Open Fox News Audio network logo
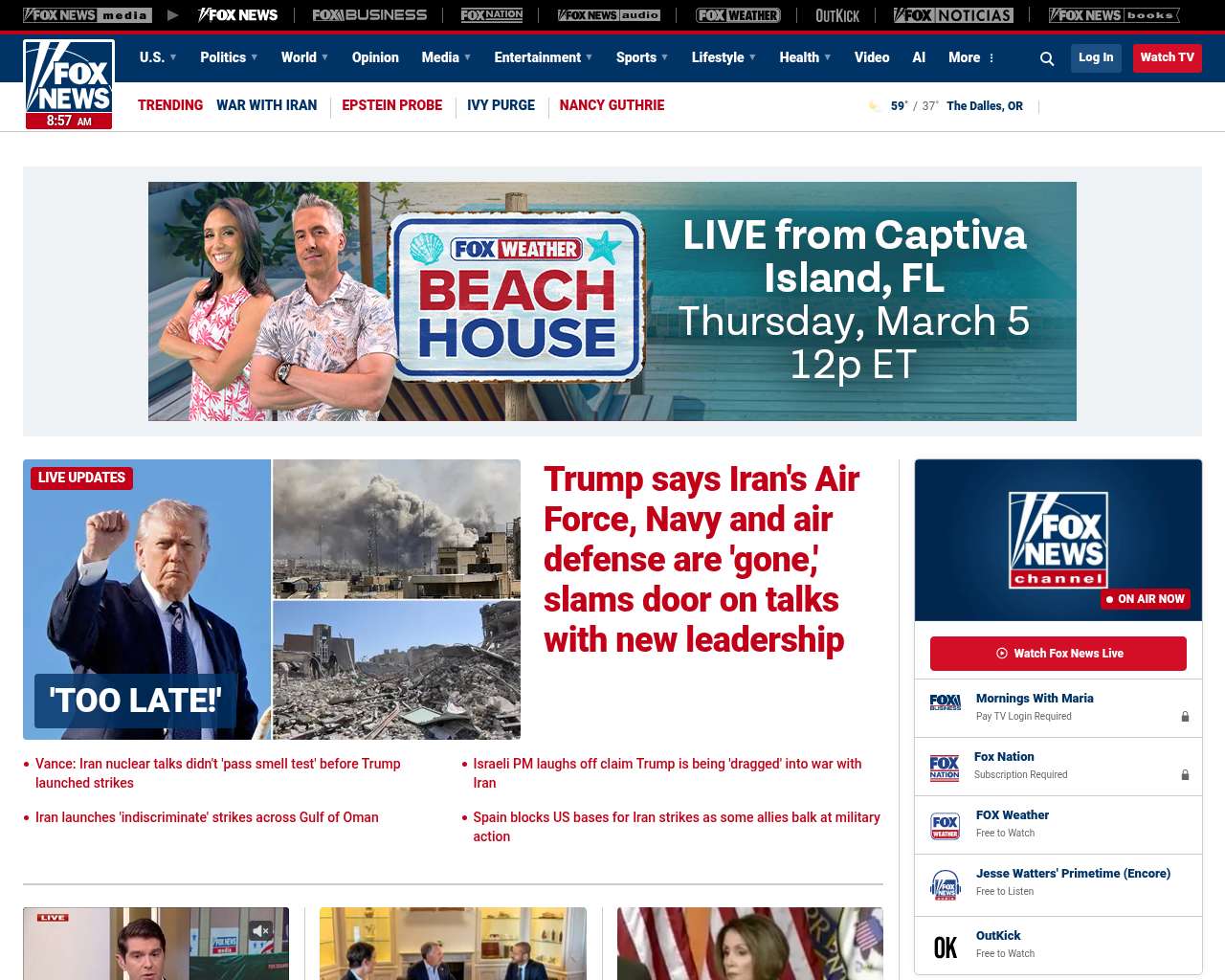The image size is (1225, 980). pos(609,15)
